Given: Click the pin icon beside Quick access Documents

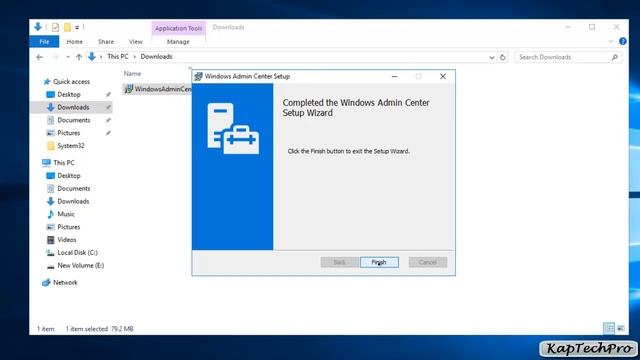Looking at the screenshot, I should point(108,120).
